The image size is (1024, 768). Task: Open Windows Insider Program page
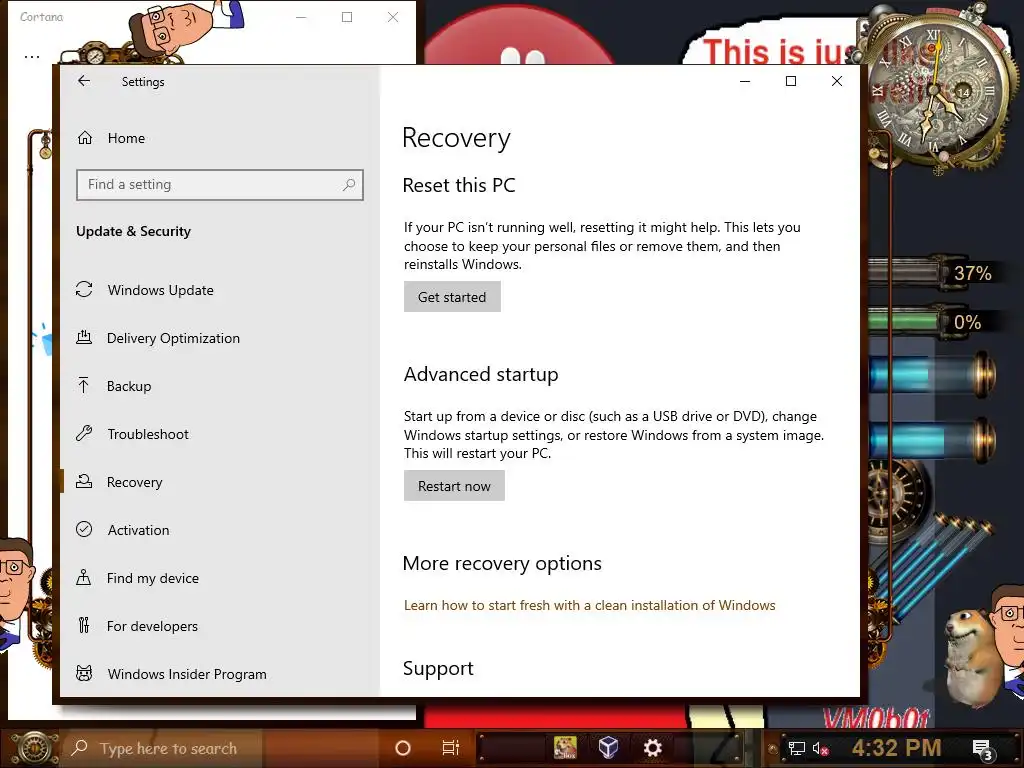(187, 674)
